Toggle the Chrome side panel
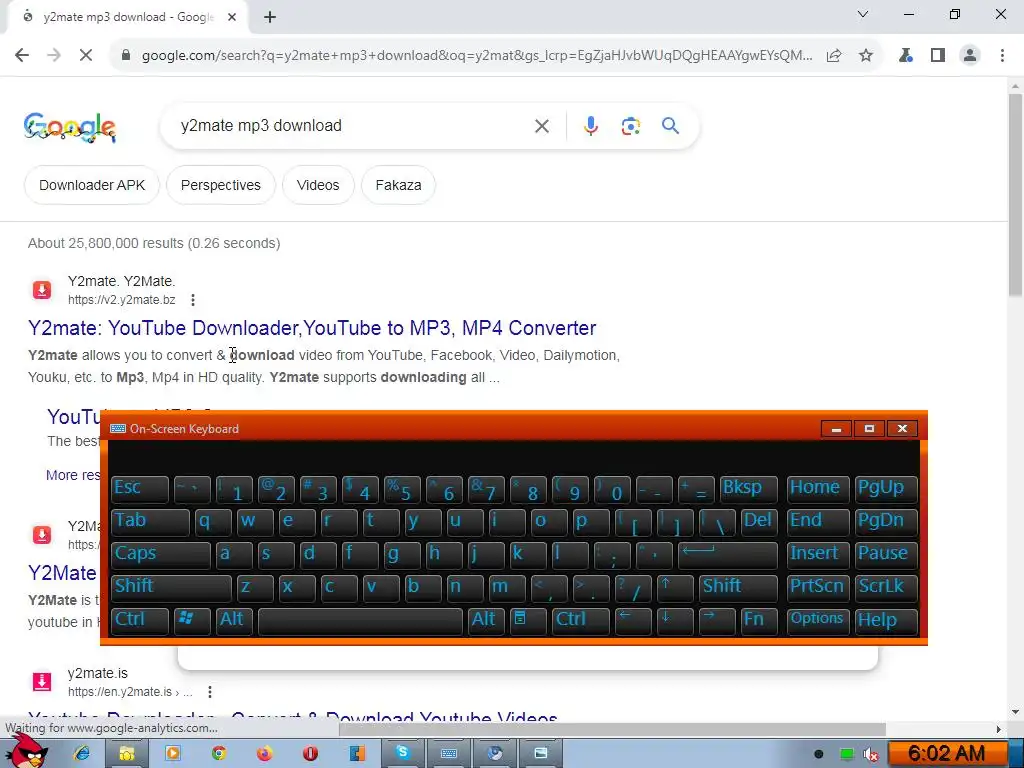Screen dimensions: 1024x768 point(938,56)
